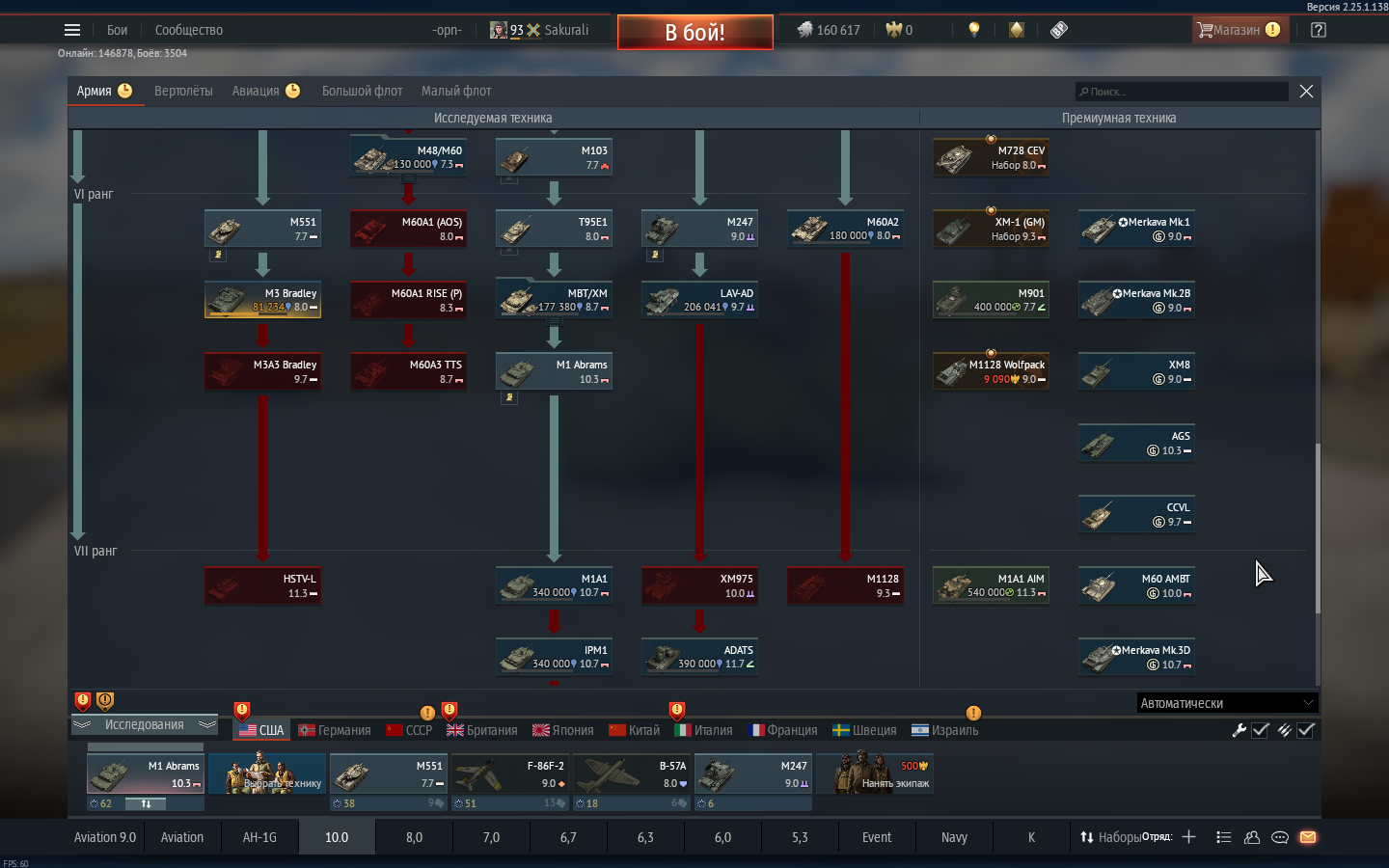1389x868 pixels.
Task: Open the help question mark icon
Action: click(1319, 30)
